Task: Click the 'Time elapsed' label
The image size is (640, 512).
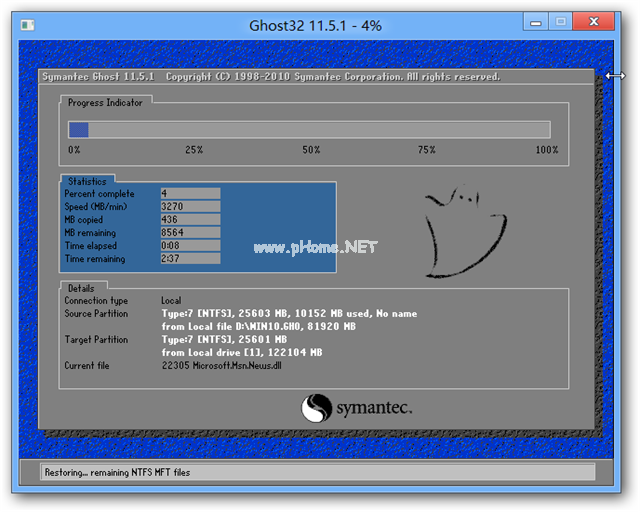Action: 91,246
